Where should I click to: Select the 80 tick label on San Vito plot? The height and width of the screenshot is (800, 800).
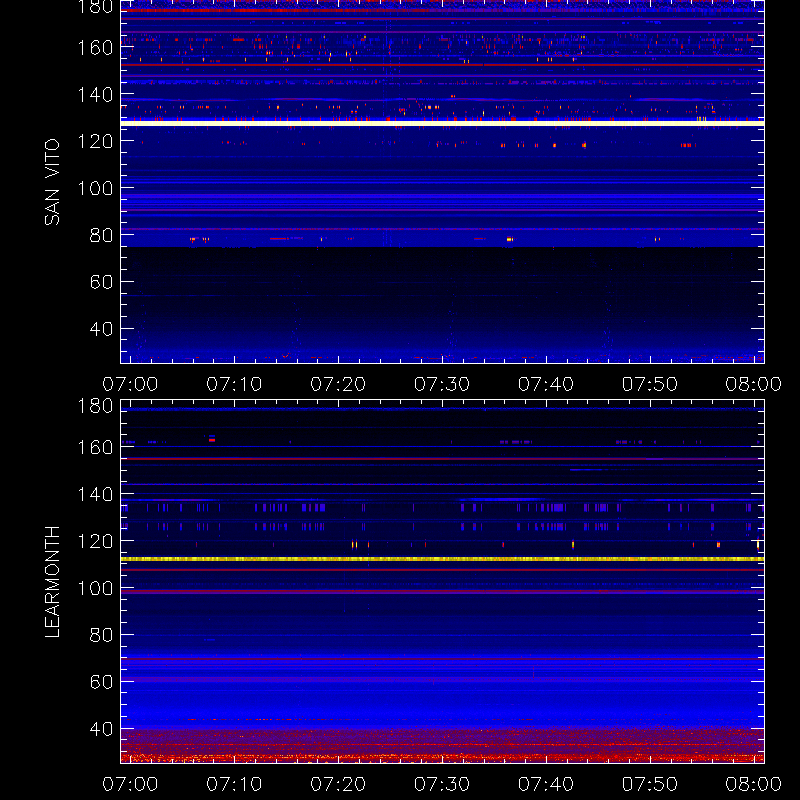point(101,235)
